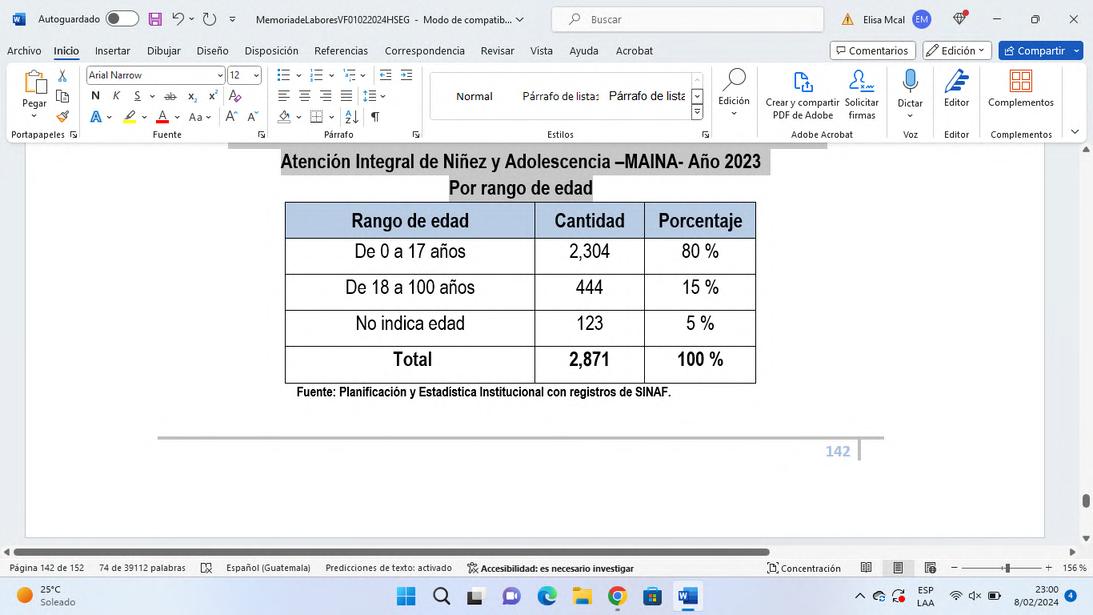Image resolution: width=1093 pixels, height=615 pixels.
Task: Redo the last action
Action: 209,20
